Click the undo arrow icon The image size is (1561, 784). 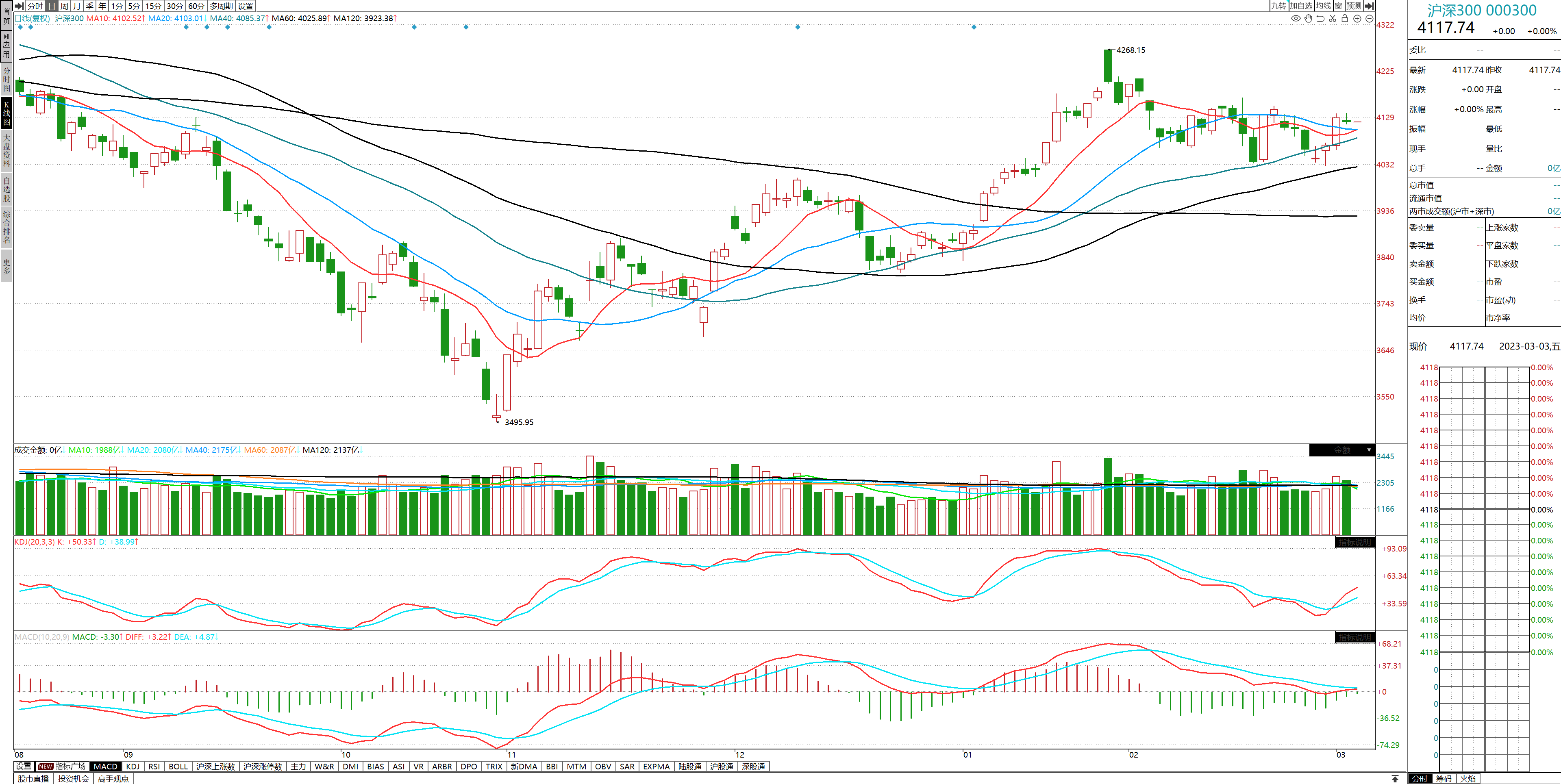pos(1320,18)
